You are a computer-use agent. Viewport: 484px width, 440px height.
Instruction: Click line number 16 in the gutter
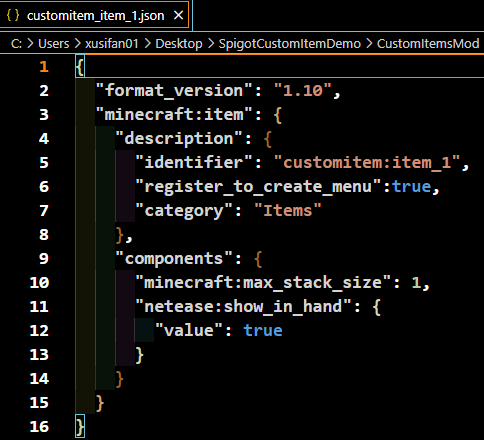tap(39, 427)
